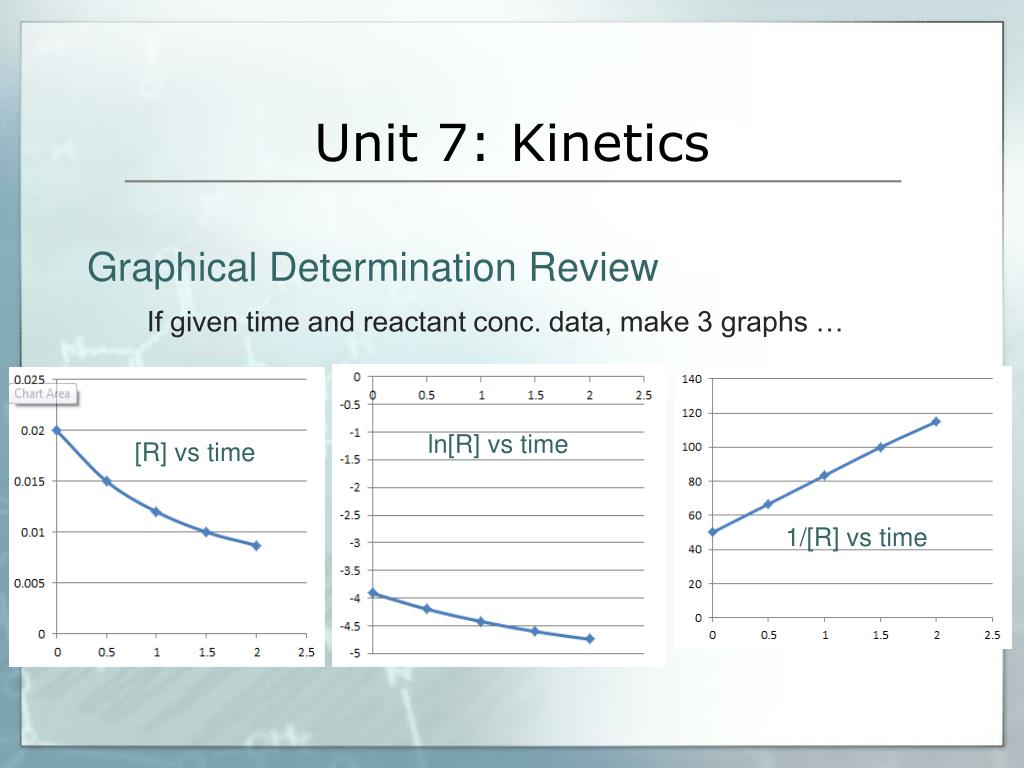Click the top data point near 115 in the 1/[R] chart

tap(936, 422)
